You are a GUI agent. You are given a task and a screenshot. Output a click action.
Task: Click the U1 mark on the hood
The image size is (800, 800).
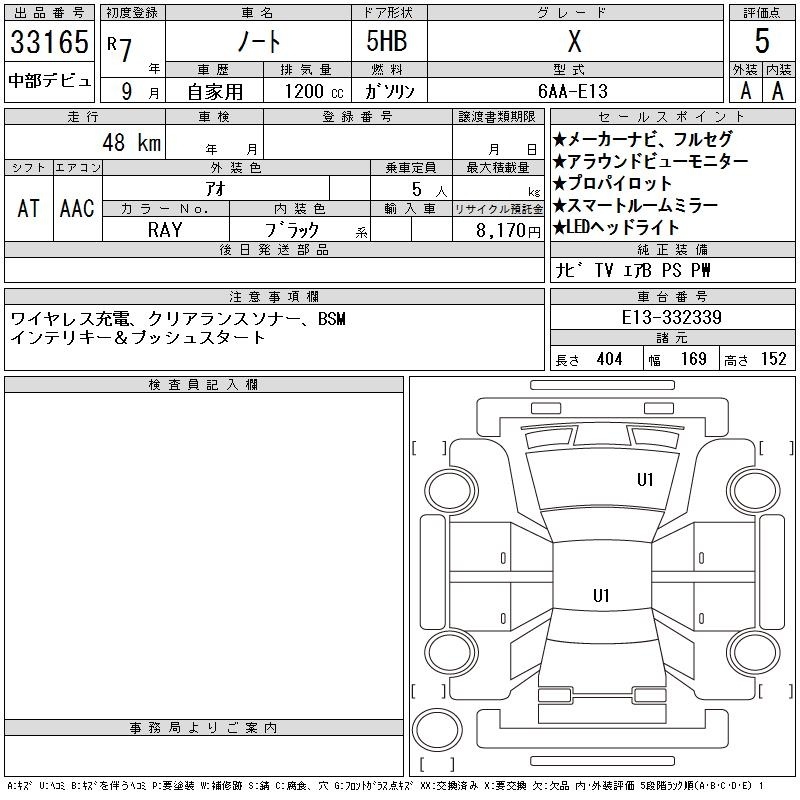[x=645, y=480]
